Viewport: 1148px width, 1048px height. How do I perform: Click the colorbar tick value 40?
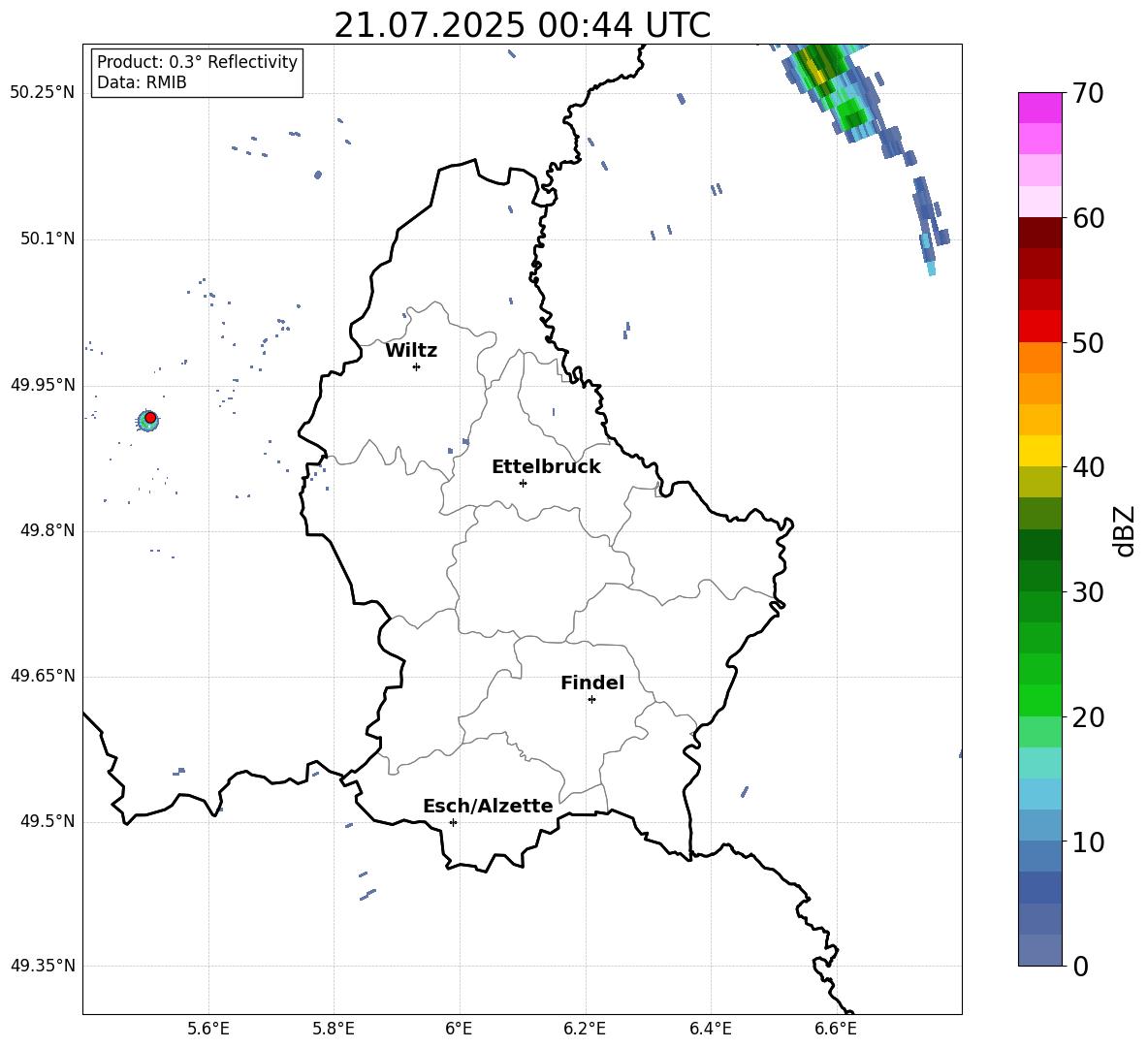tap(1089, 467)
